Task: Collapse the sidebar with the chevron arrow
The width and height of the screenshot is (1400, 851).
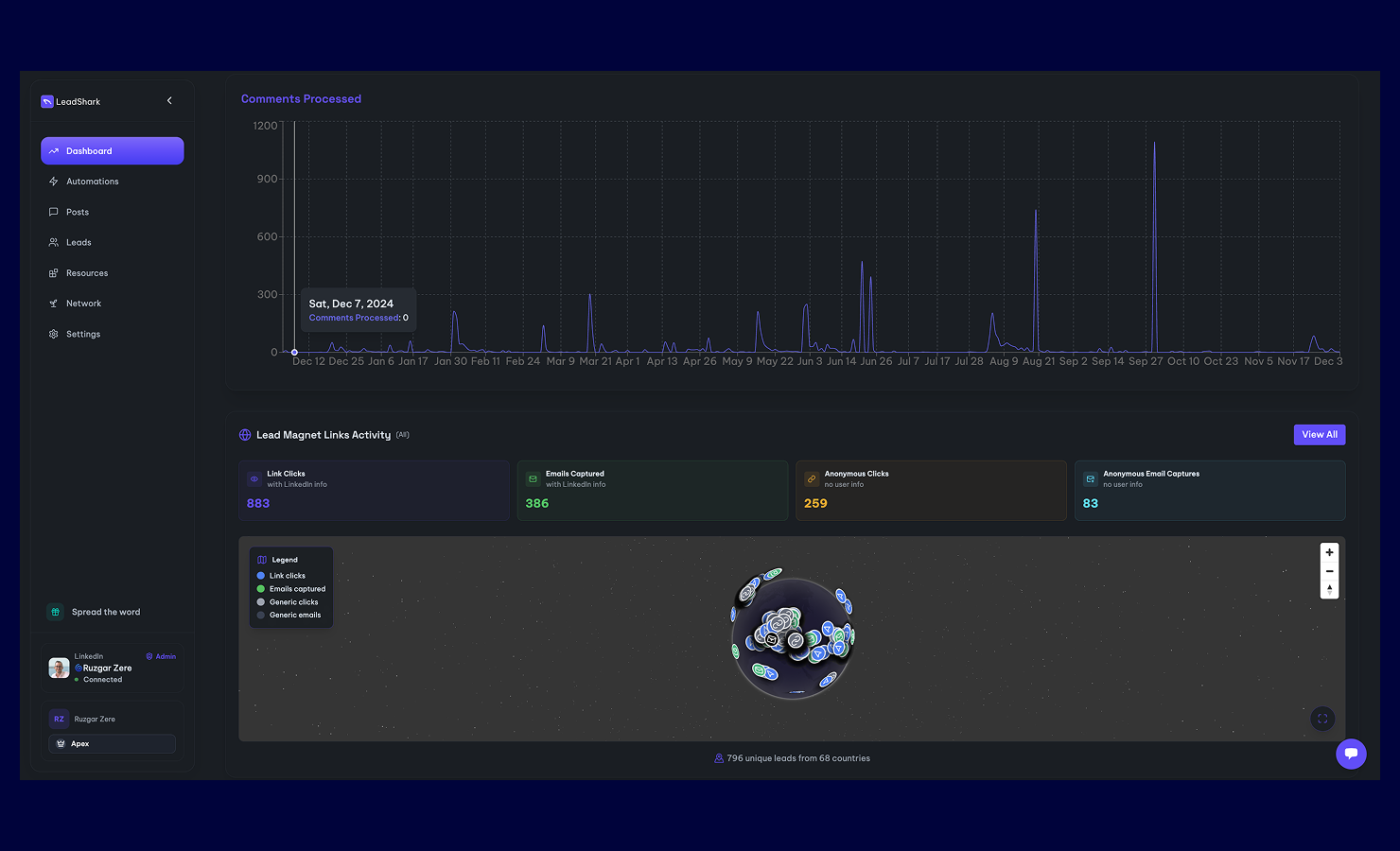Action: pyautogui.click(x=169, y=100)
